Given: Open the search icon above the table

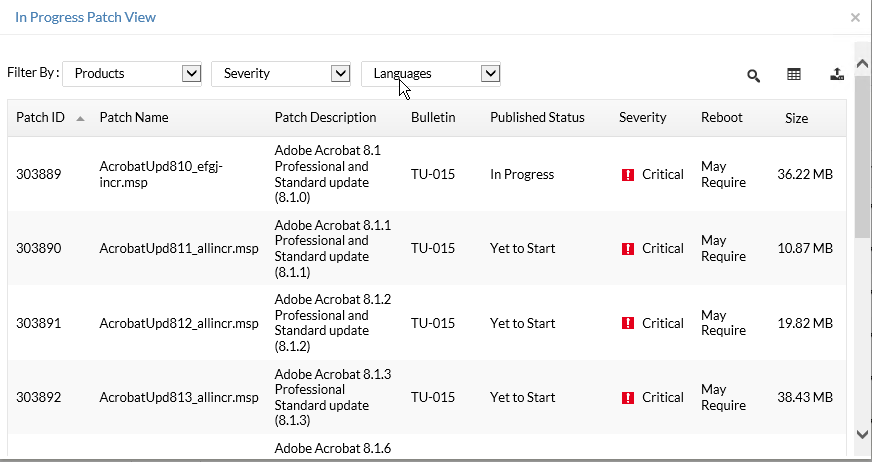Looking at the screenshot, I should tap(754, 75).
